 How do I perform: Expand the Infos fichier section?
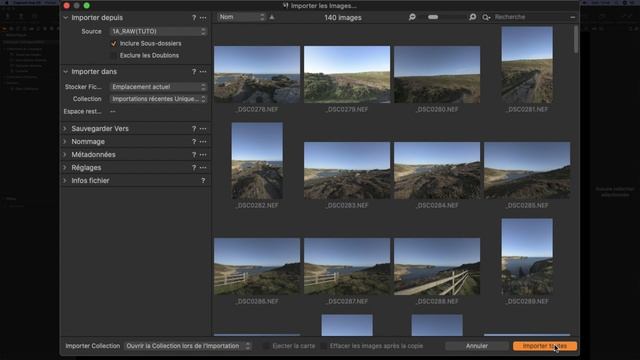(65, 180)
